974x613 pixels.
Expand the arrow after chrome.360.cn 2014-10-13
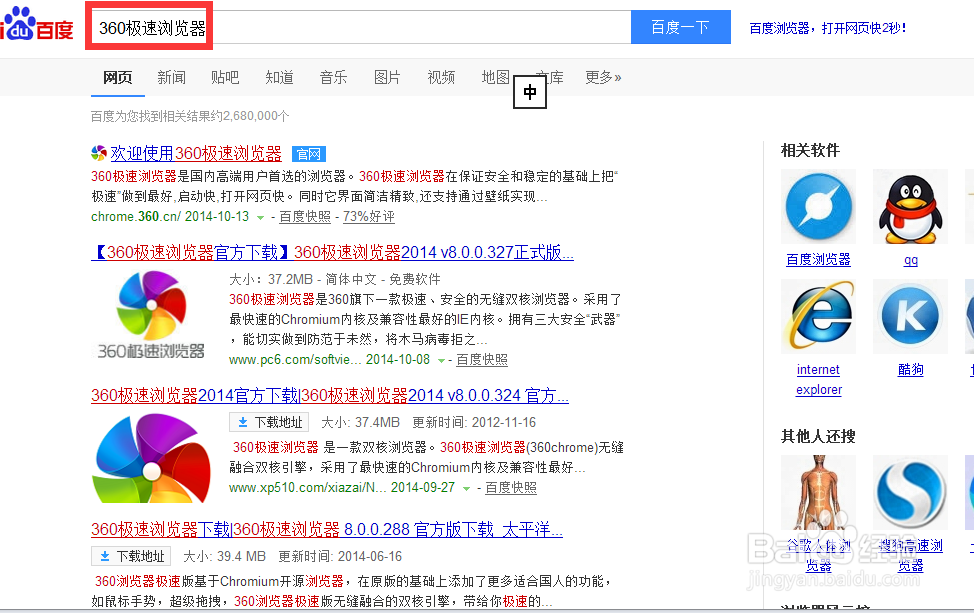pos(260,217)
